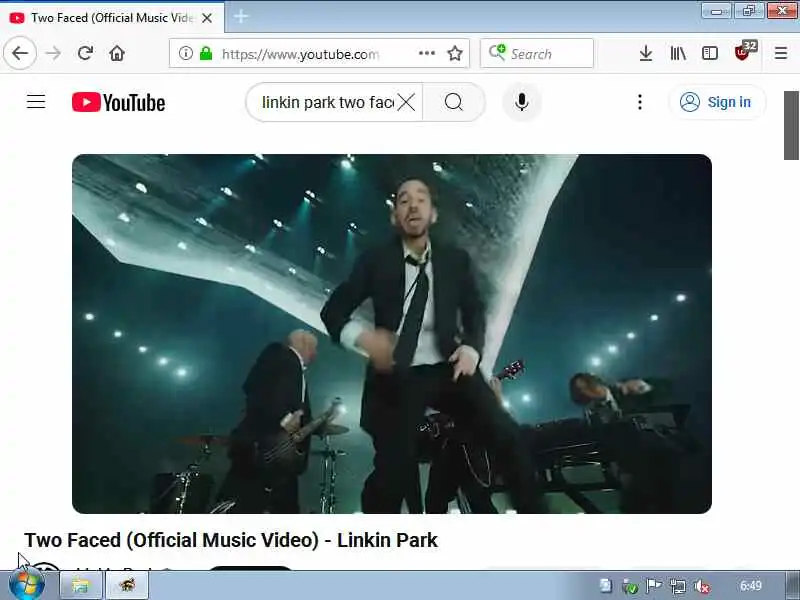Bookmark this page with the star icon
This screenshot has width=800, height=600.
[455, 53]
